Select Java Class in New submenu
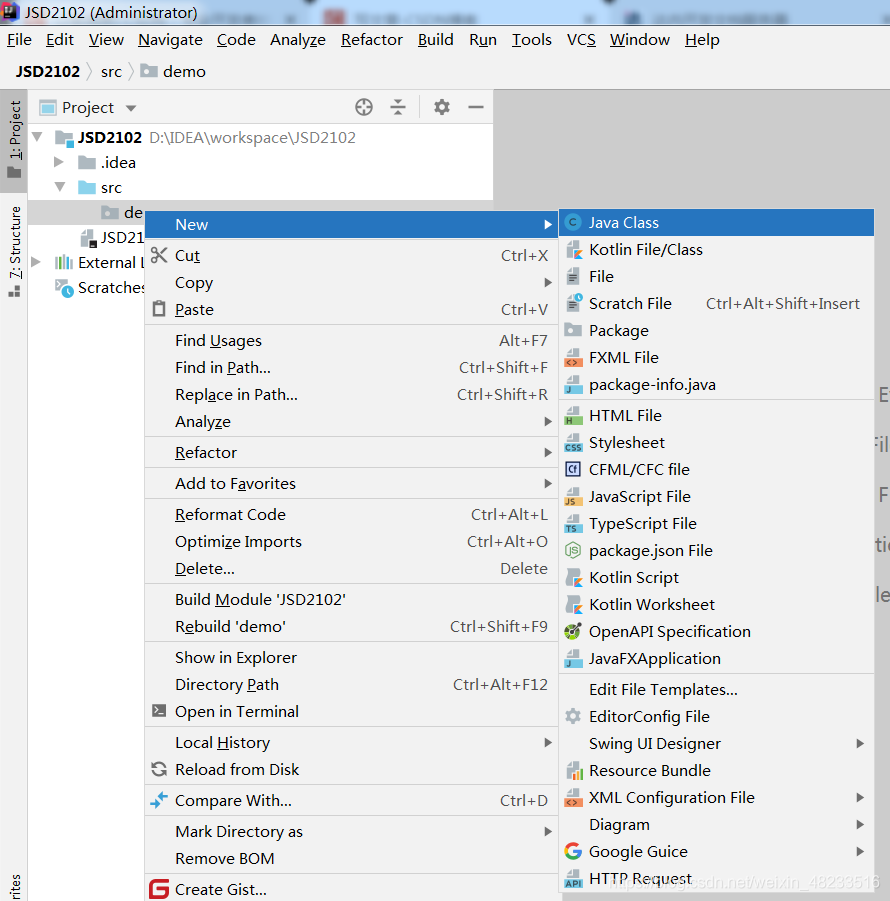Viewport: 890px width, 901px height. (x=716, y=222)
